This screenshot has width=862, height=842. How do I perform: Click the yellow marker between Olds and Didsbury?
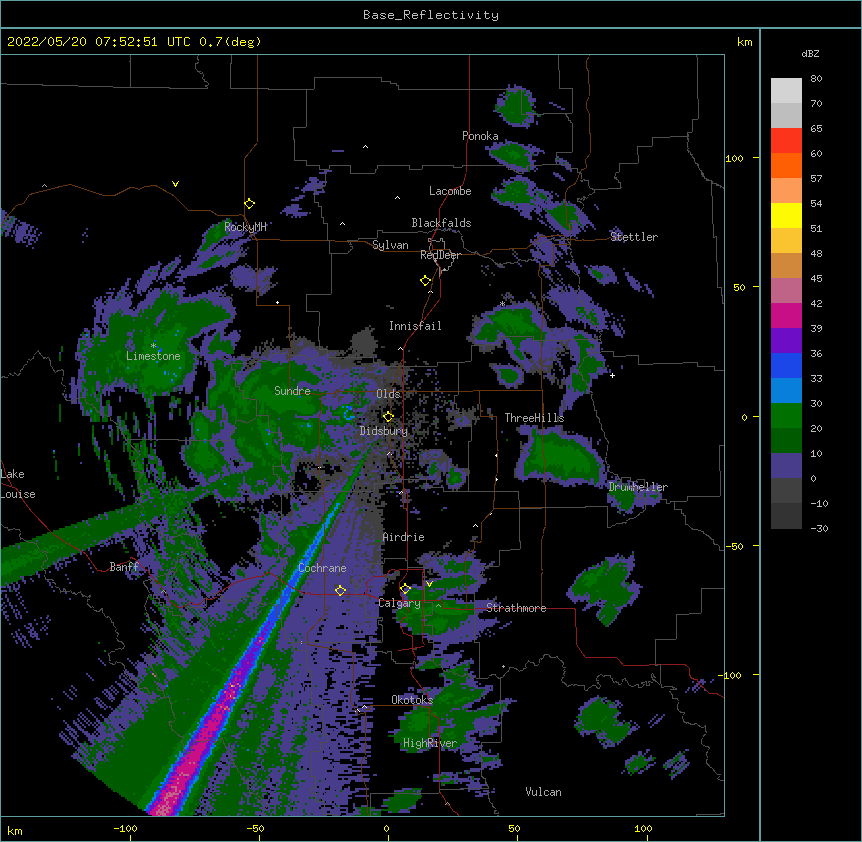pos(389,417)
